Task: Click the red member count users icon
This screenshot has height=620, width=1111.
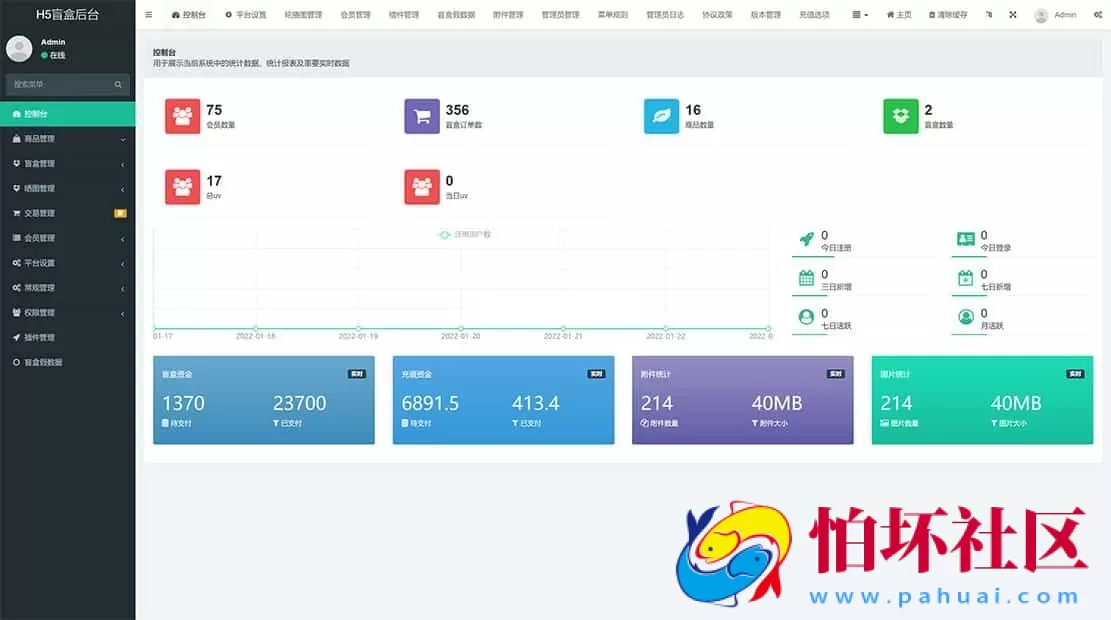Action: click(x=183, y=116)
